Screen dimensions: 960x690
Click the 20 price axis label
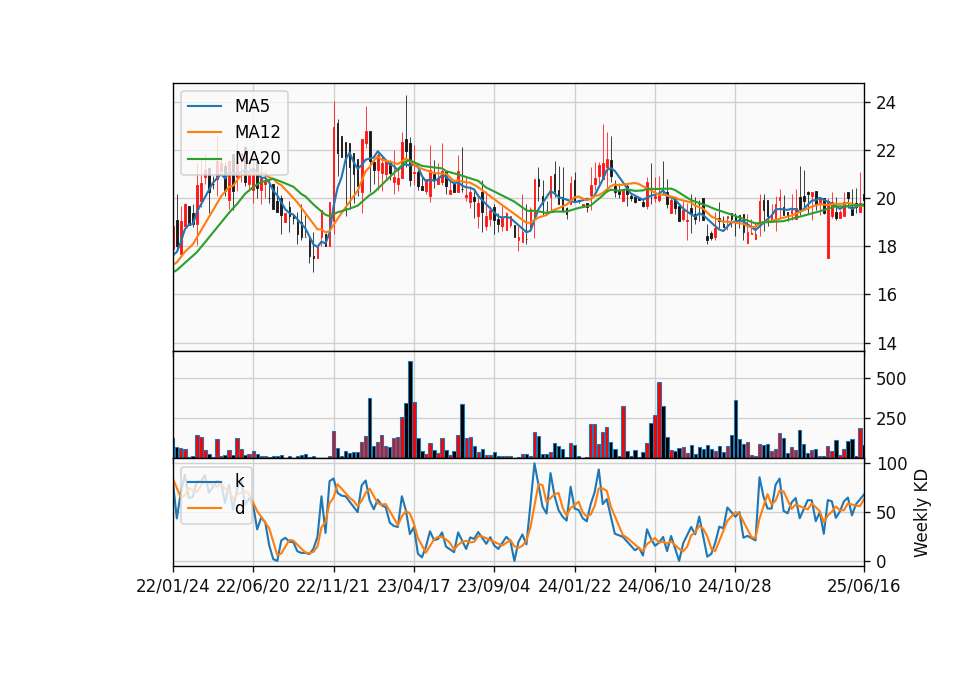(886, 199)
